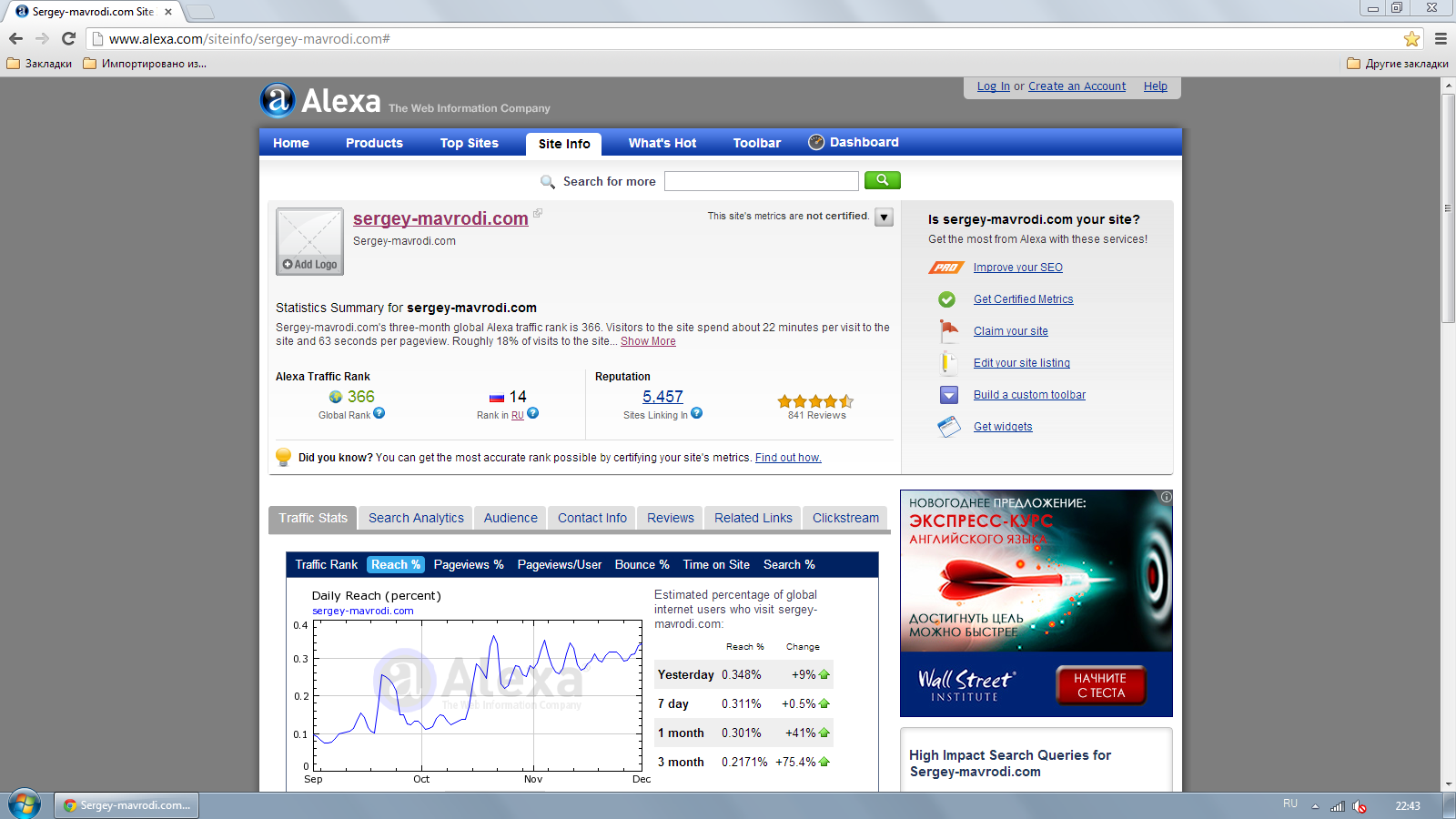The height and width of the screenshot is (819, 1456).
Task: Click help icon next to Sites Linking In
Action: pos(697,413)
